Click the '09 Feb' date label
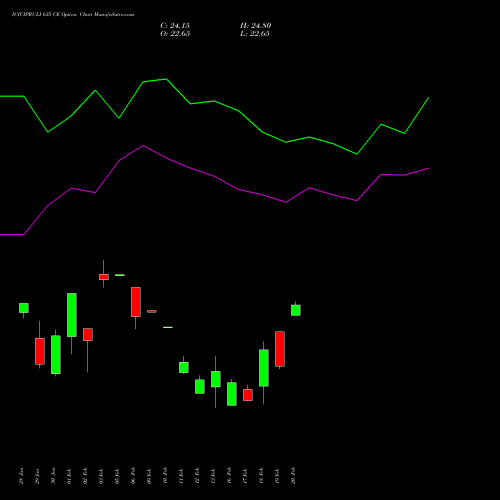This screenshot has height=500, width=500. point(150,476)
